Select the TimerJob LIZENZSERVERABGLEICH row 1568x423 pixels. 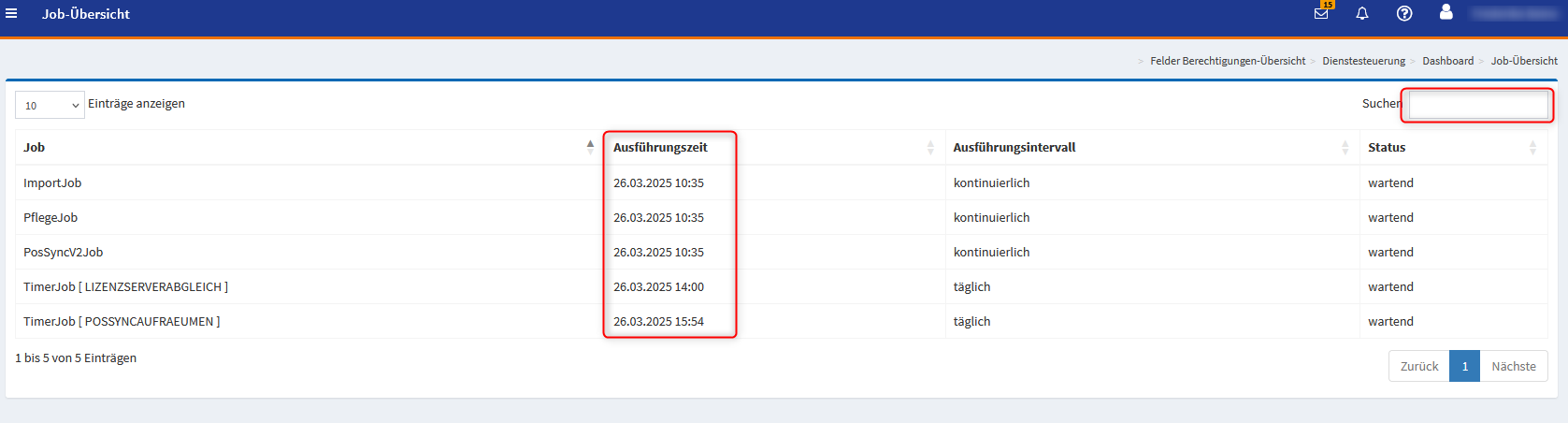tap(125, 286)
